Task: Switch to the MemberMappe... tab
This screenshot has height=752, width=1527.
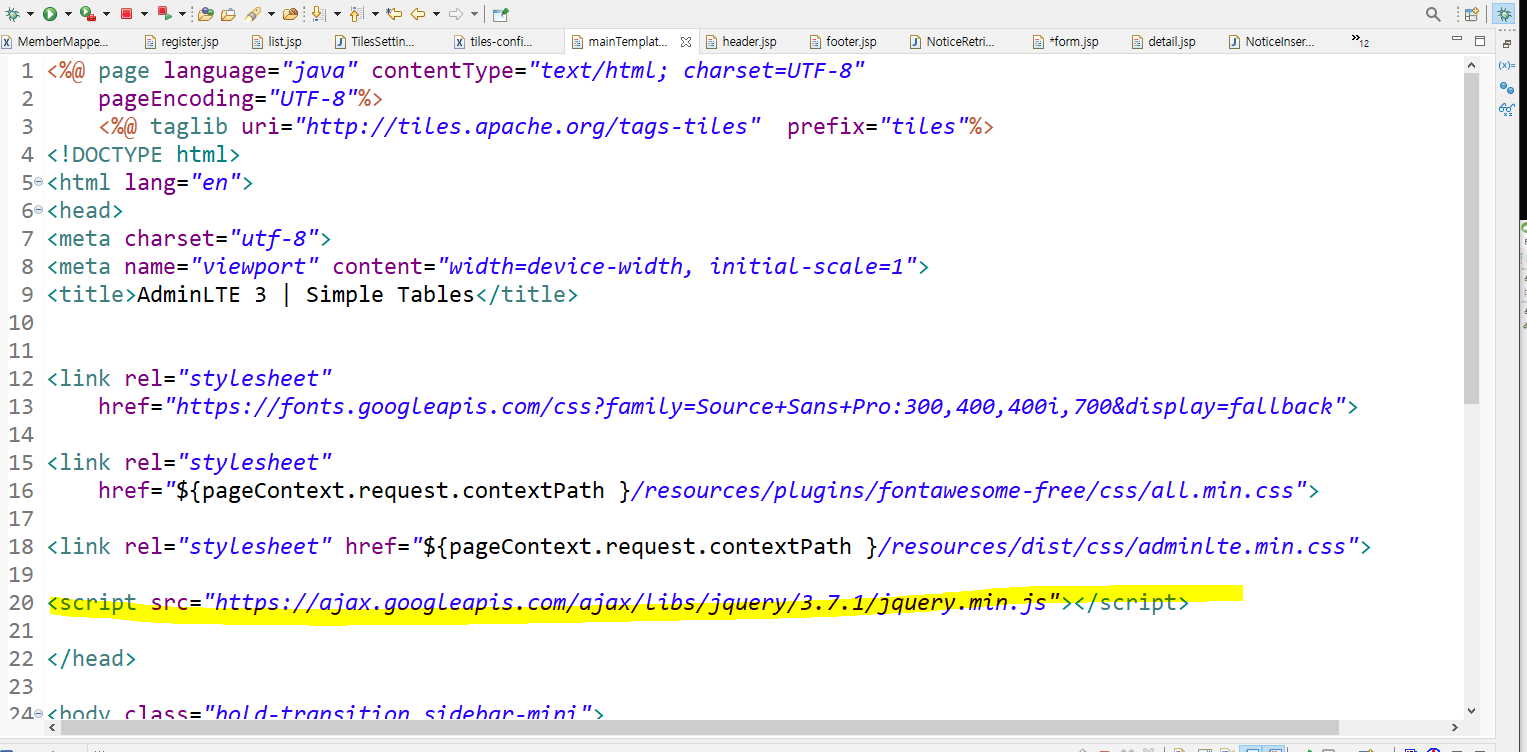Action: [55, 42]
